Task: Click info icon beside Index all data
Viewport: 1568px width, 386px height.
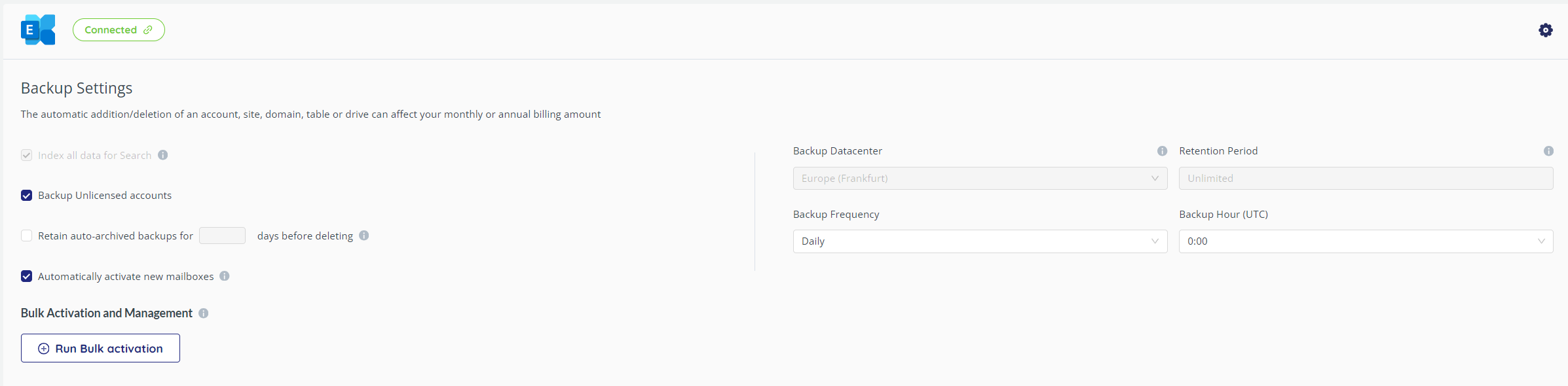Action: point(163,155)
